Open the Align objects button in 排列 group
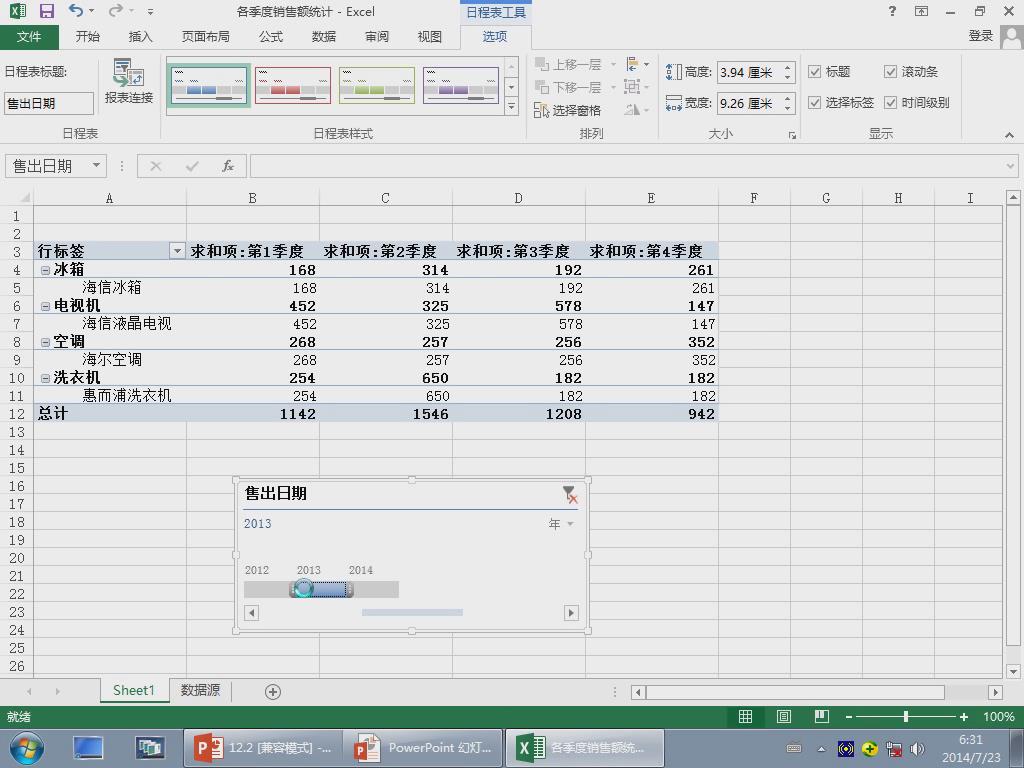Screen dimensions: 1024x768 (x=637, y=64)
